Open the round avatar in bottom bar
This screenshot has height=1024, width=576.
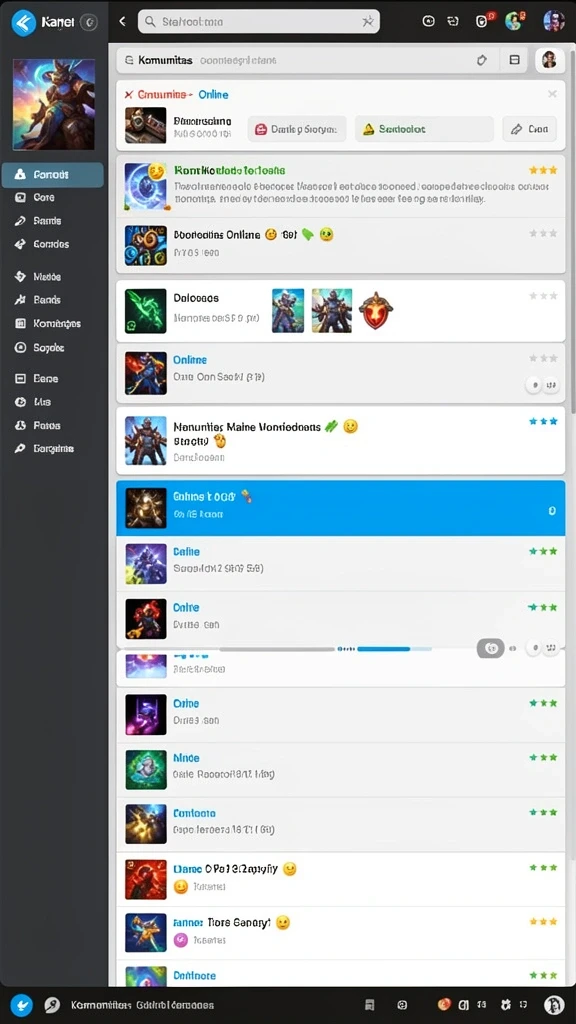click(x=554, y=1004)
